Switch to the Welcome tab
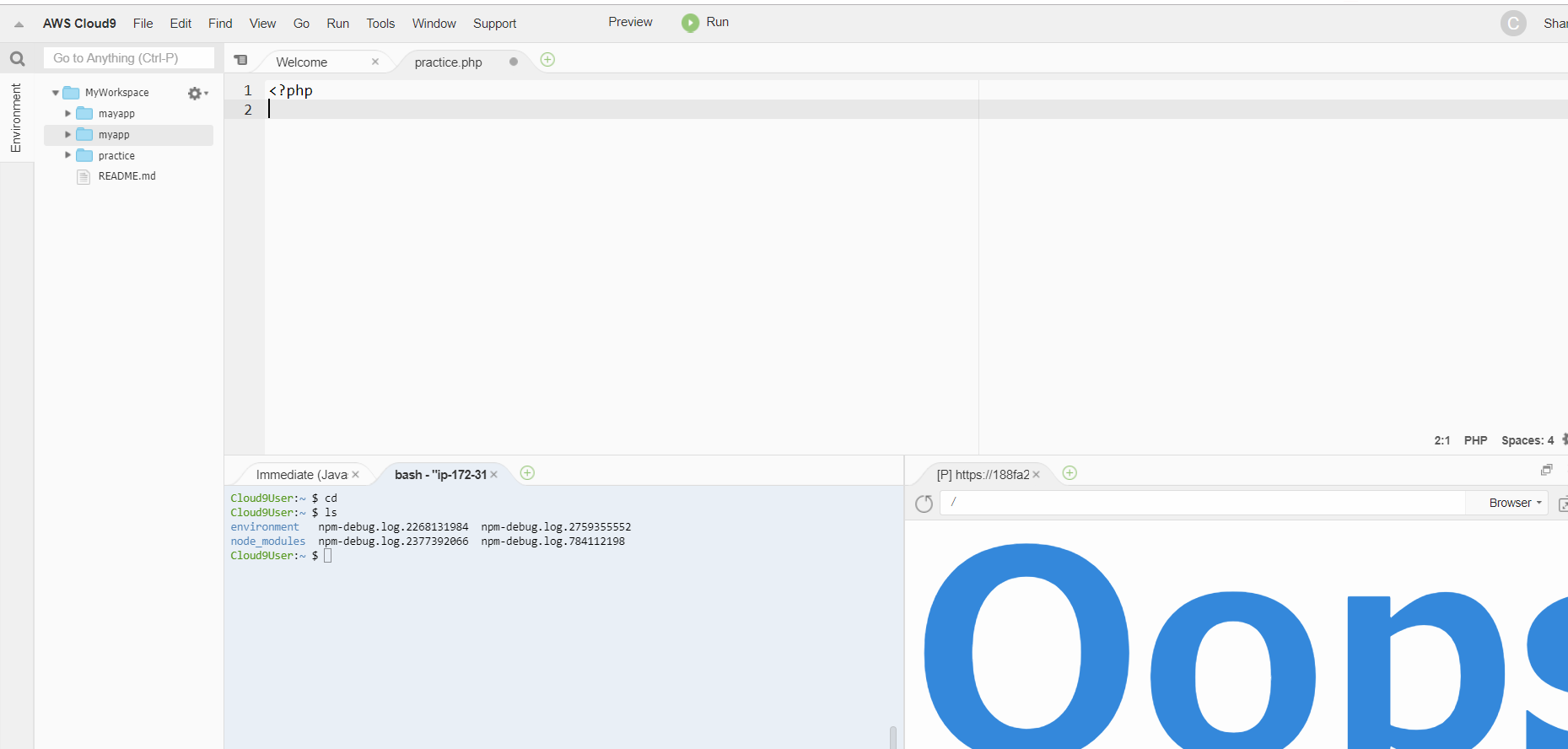This screenshot has width=1568, height=749. tap(301, 62)
